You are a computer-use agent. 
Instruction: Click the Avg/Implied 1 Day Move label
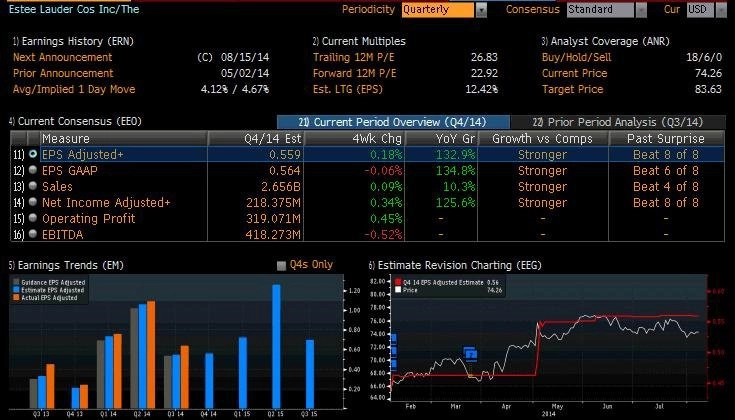pyautogui.click(x=74, y=89)
